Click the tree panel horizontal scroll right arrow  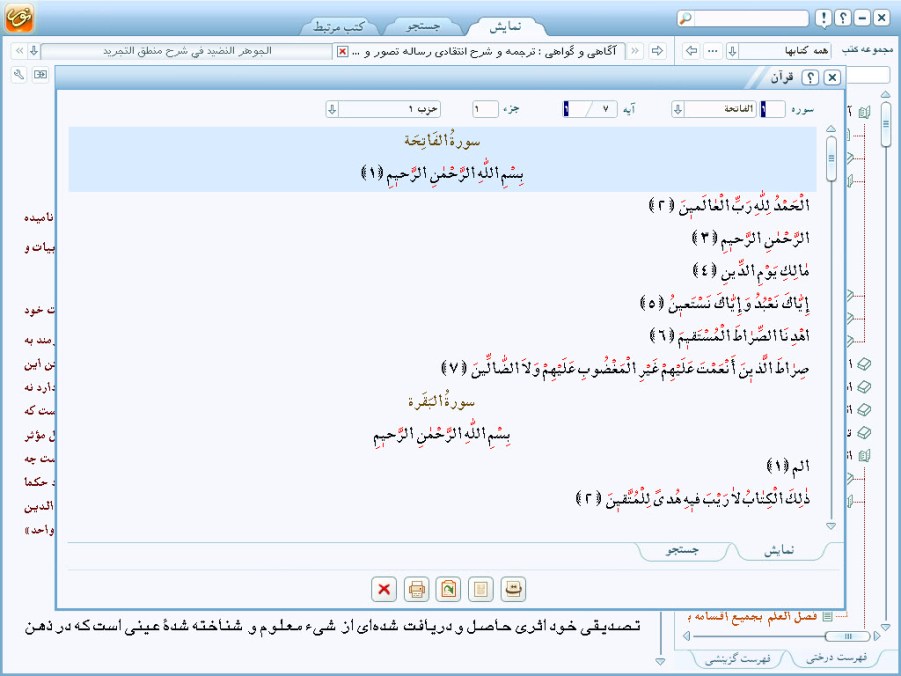(x=876, y=636)
